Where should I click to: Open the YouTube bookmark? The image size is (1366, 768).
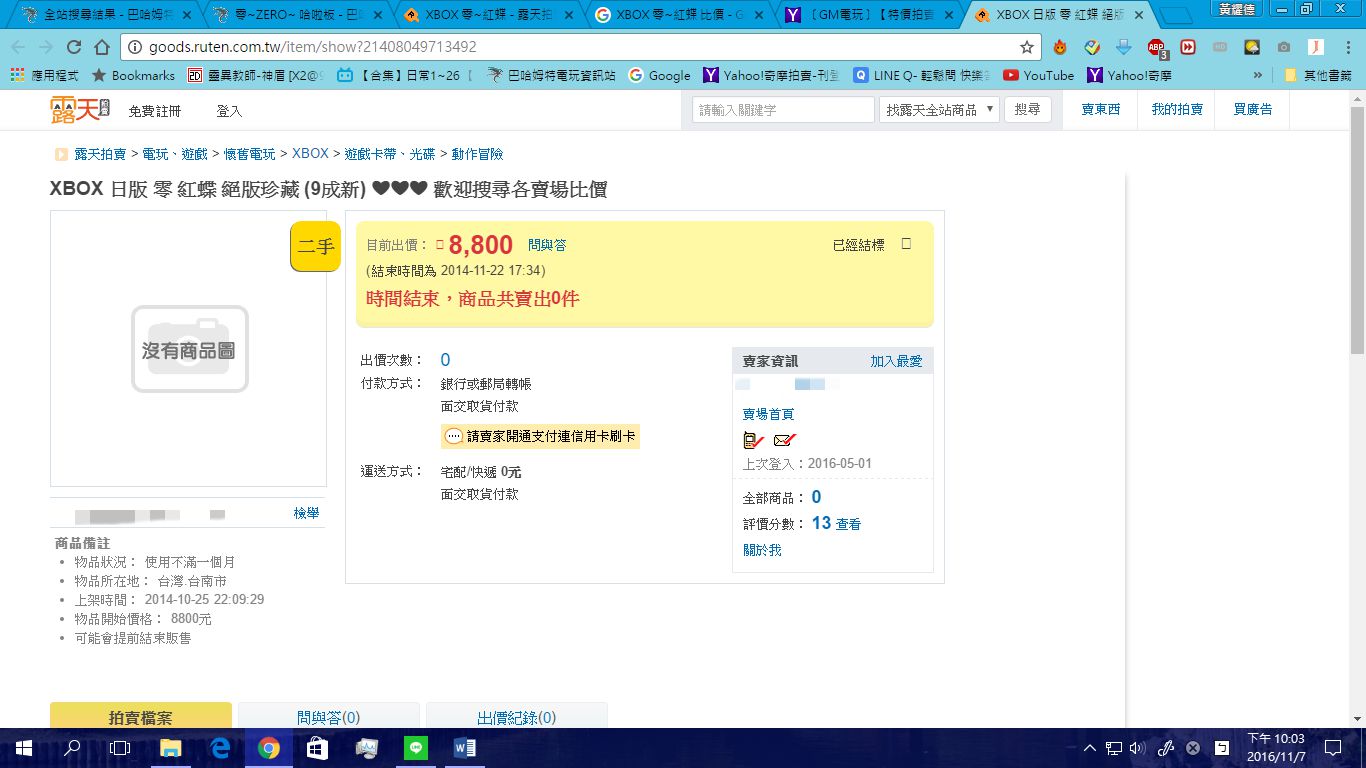tap(1038, 75)
